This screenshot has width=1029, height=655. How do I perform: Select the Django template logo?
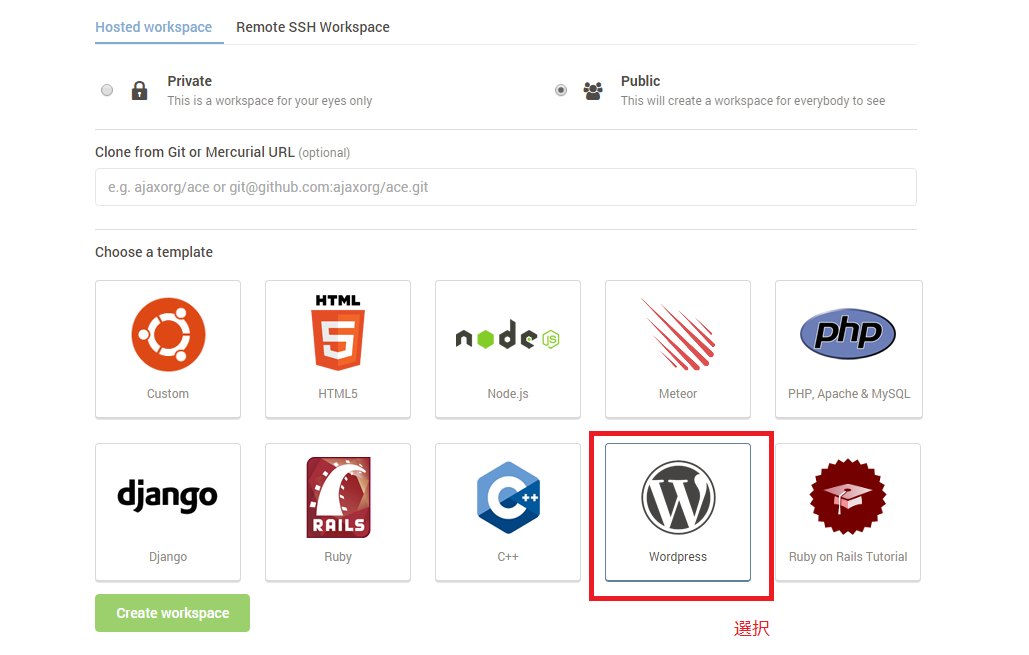168,495
